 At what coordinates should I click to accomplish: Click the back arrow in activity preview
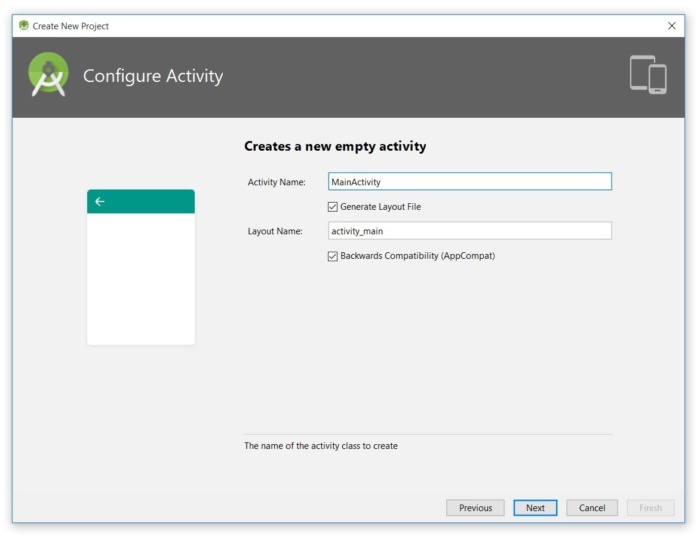100,202
